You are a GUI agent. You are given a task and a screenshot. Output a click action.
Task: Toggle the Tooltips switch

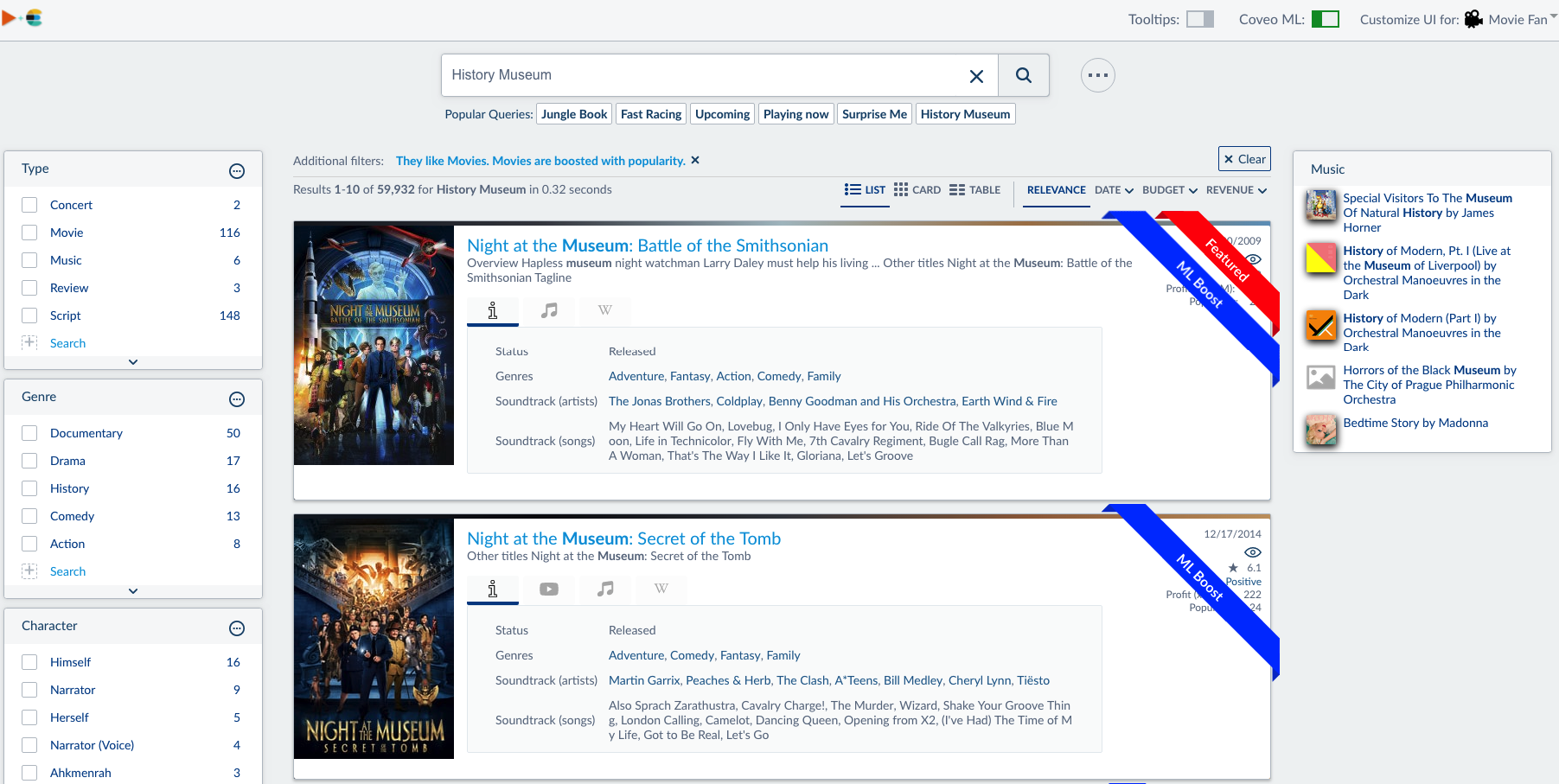[x=1200, y=19]
